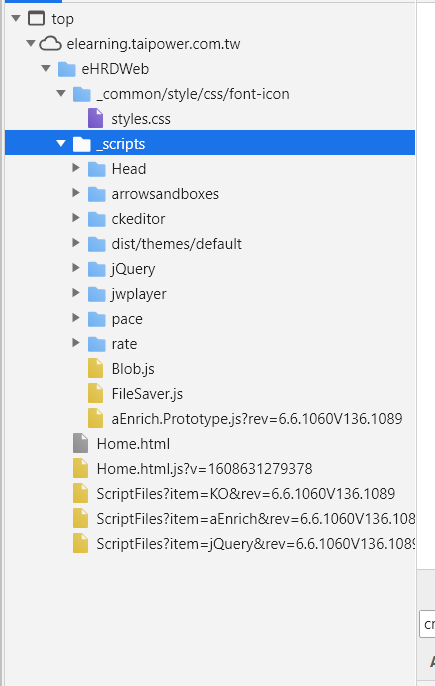Click ScriptFiles?item=jQuery file icon
The image size is (435, 686).
81,543
